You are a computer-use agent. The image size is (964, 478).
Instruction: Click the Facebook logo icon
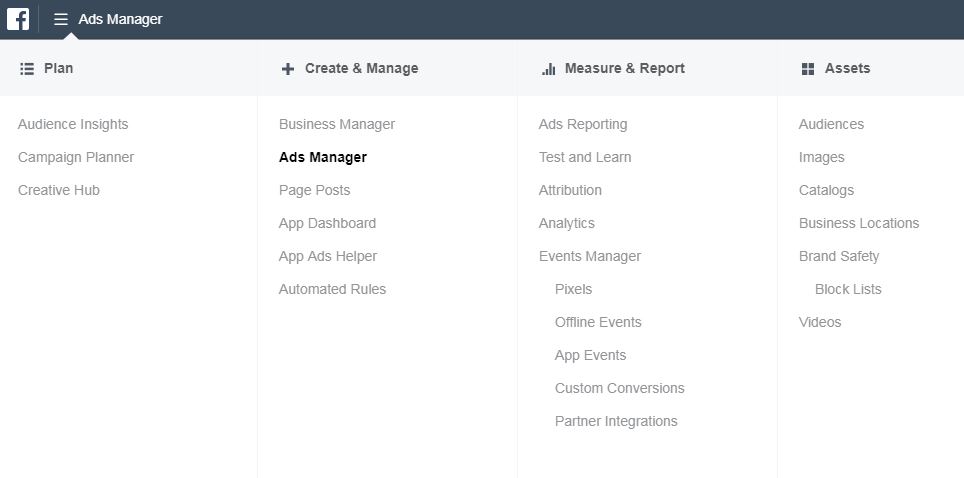(x=18, y=19)
